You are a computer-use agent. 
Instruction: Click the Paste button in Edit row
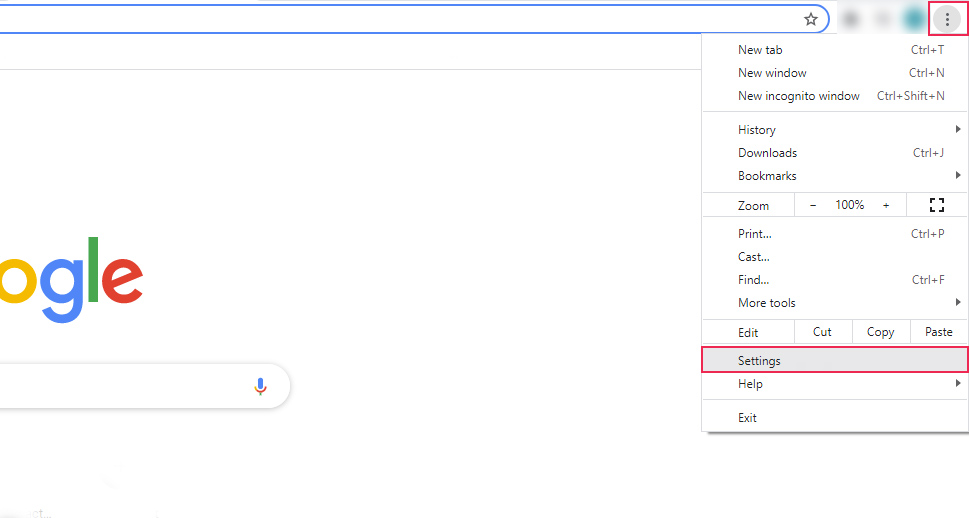(x=939, y=332)
